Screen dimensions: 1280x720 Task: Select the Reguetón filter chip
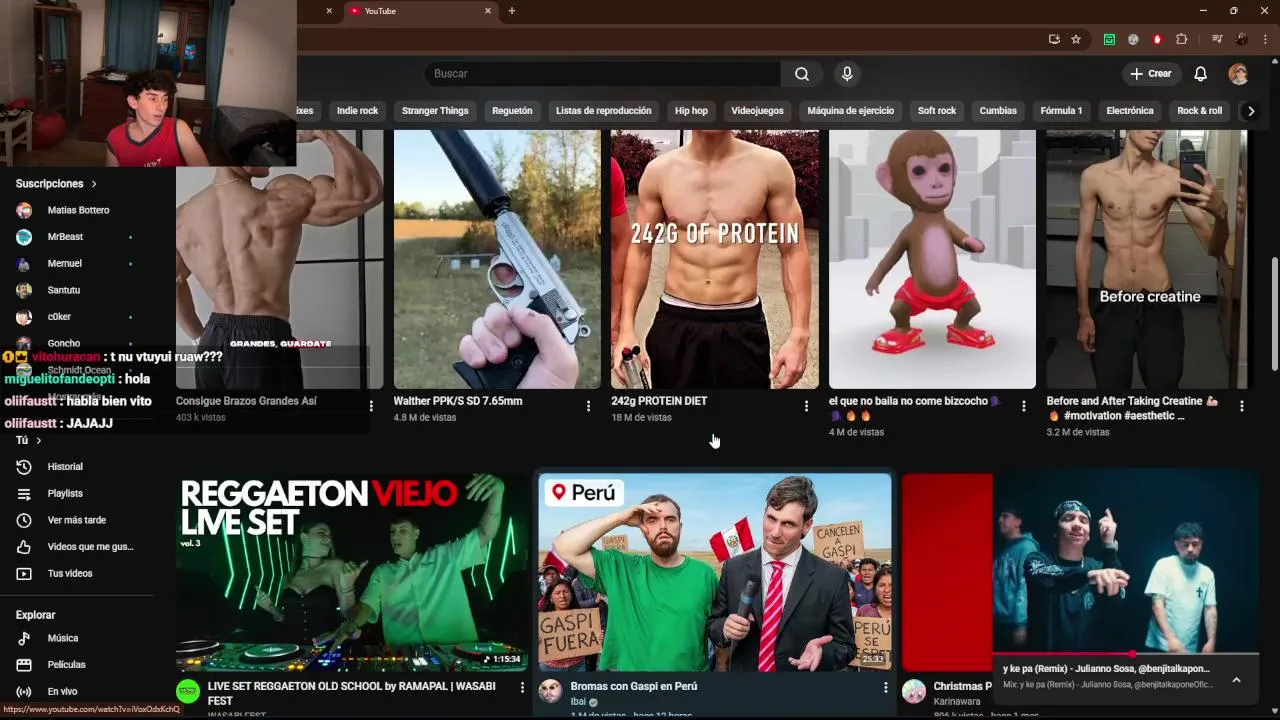tap(512, 111)
